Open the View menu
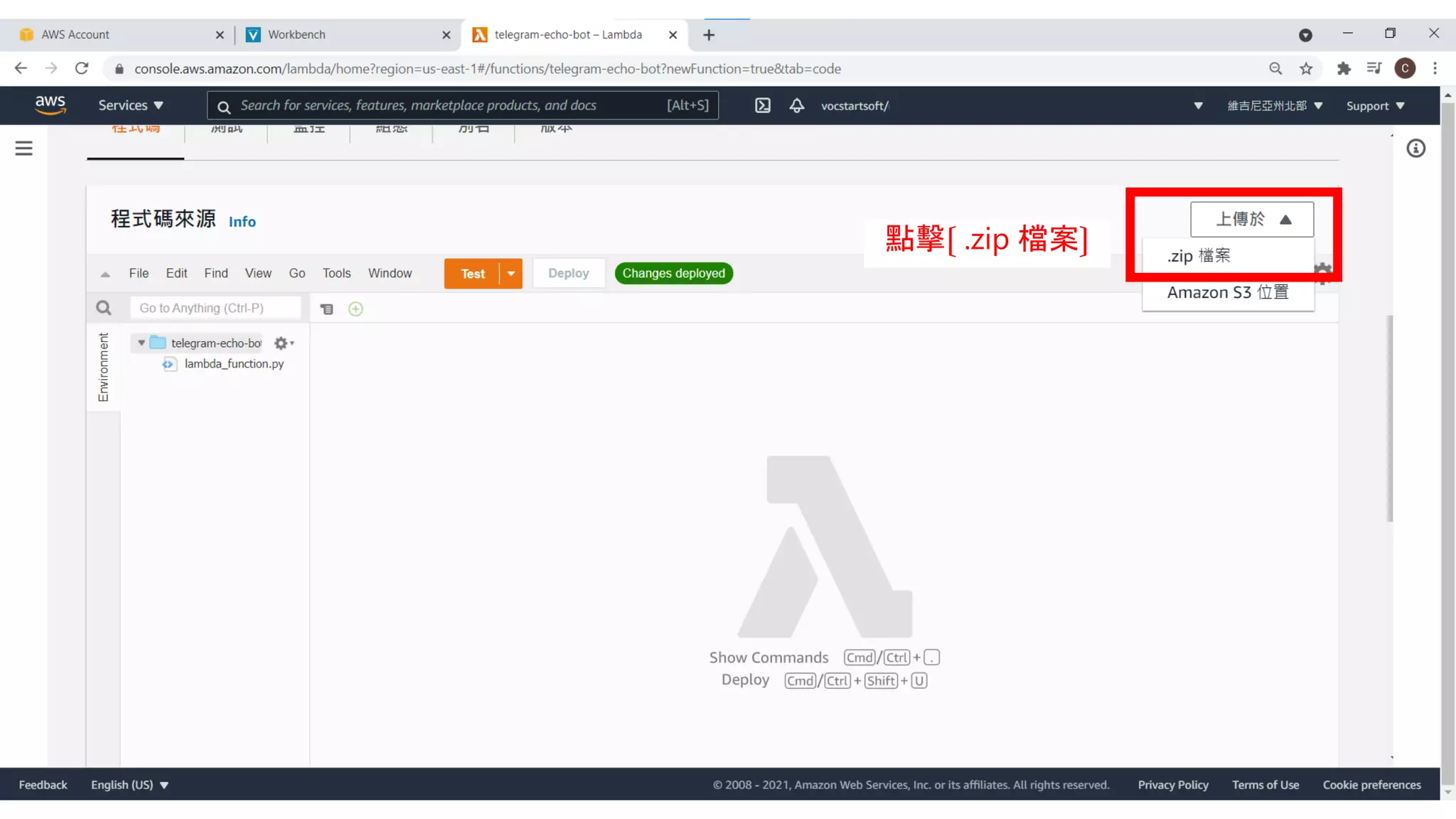The width and height of the screenshot is (1456, 819). click(x=258, y=273)
